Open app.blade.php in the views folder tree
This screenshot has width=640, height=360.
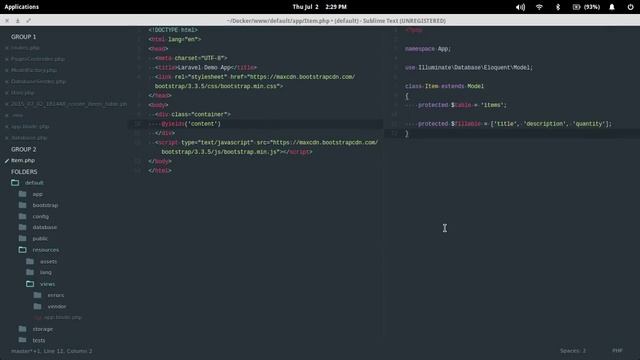62,317
